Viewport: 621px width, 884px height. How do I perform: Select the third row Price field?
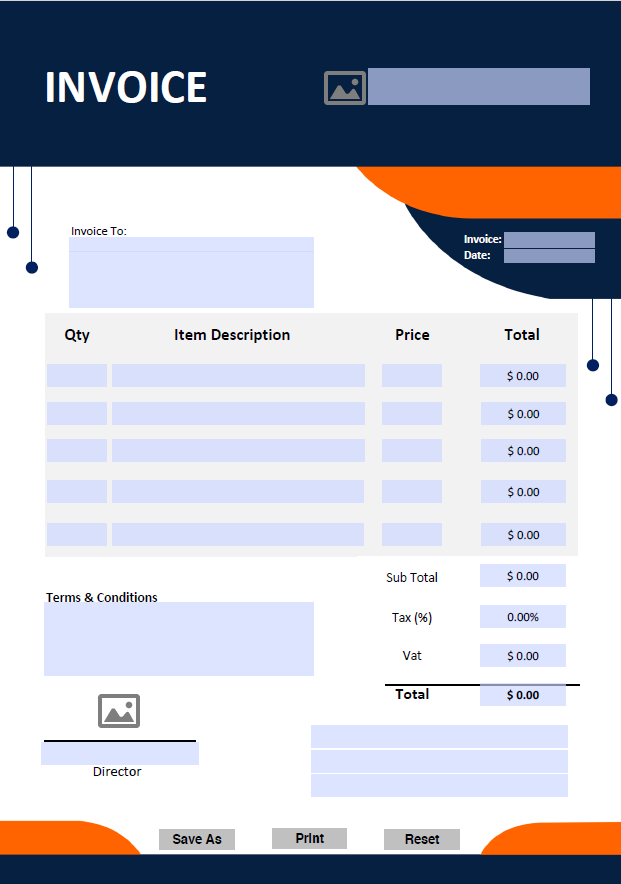click(x=411, y=451)
